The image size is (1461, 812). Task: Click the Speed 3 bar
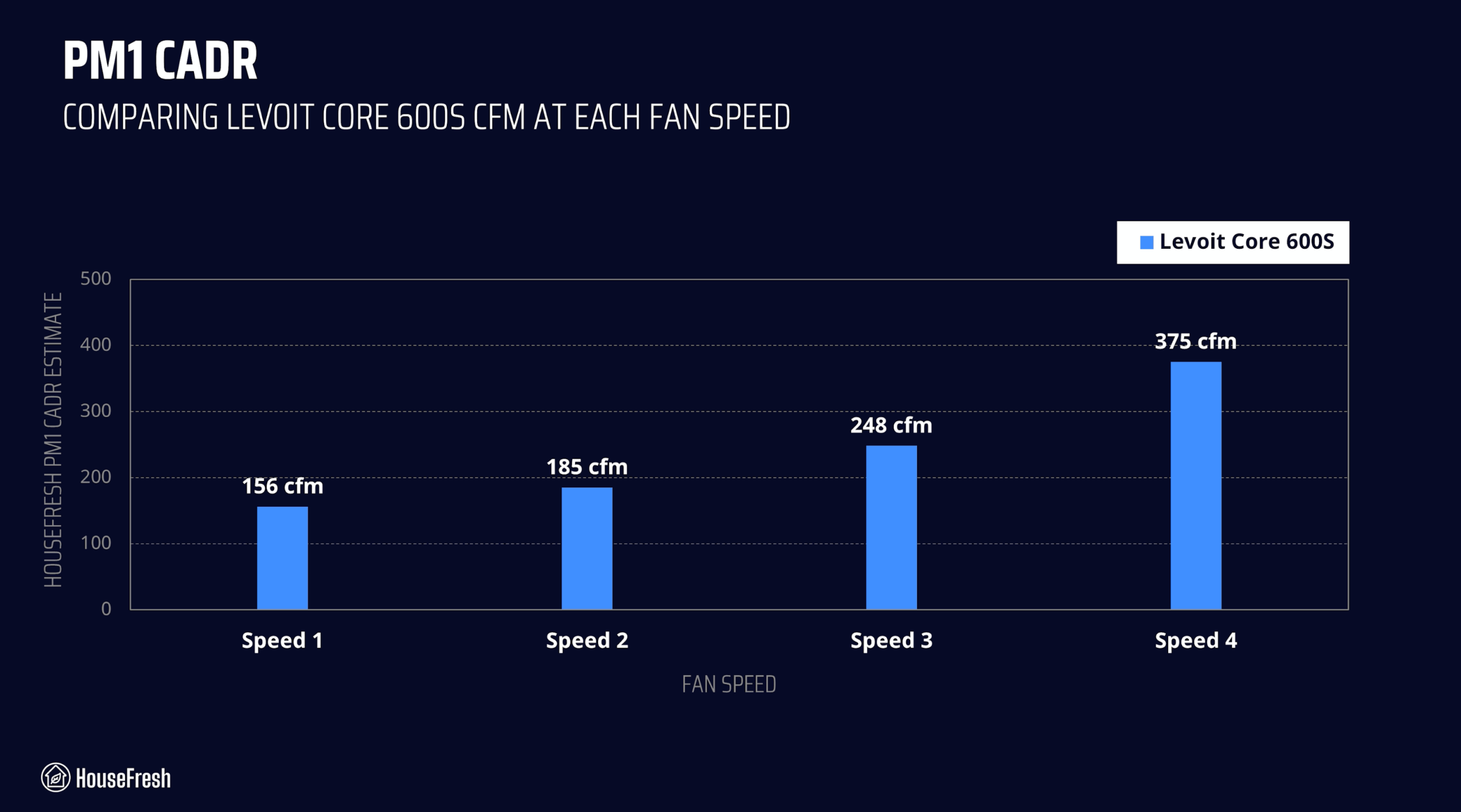pos(891,527)
